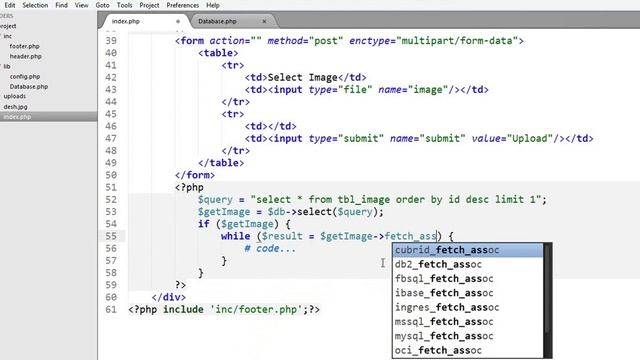Open the Help menu

(x=213, y=5)
